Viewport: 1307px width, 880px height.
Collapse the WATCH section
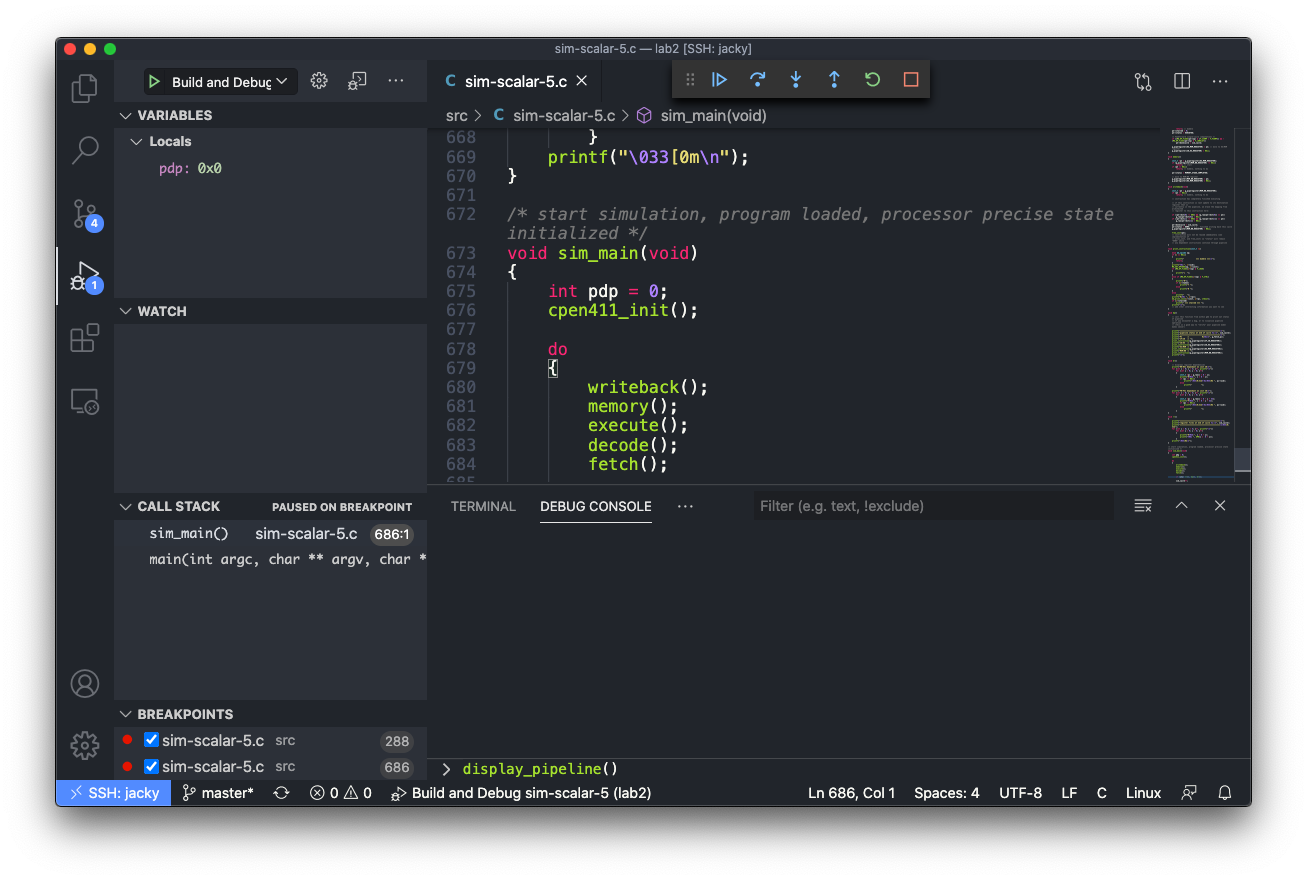click(x=125, y=311)
